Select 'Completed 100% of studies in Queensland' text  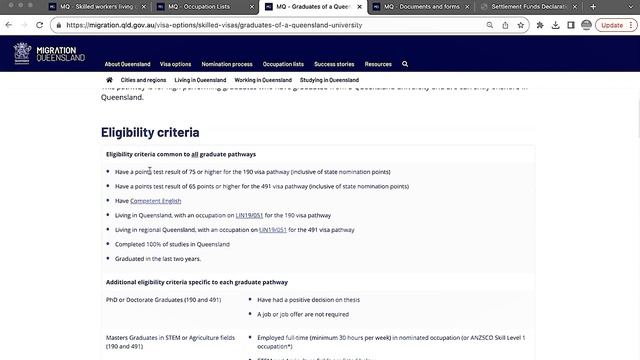172,244
